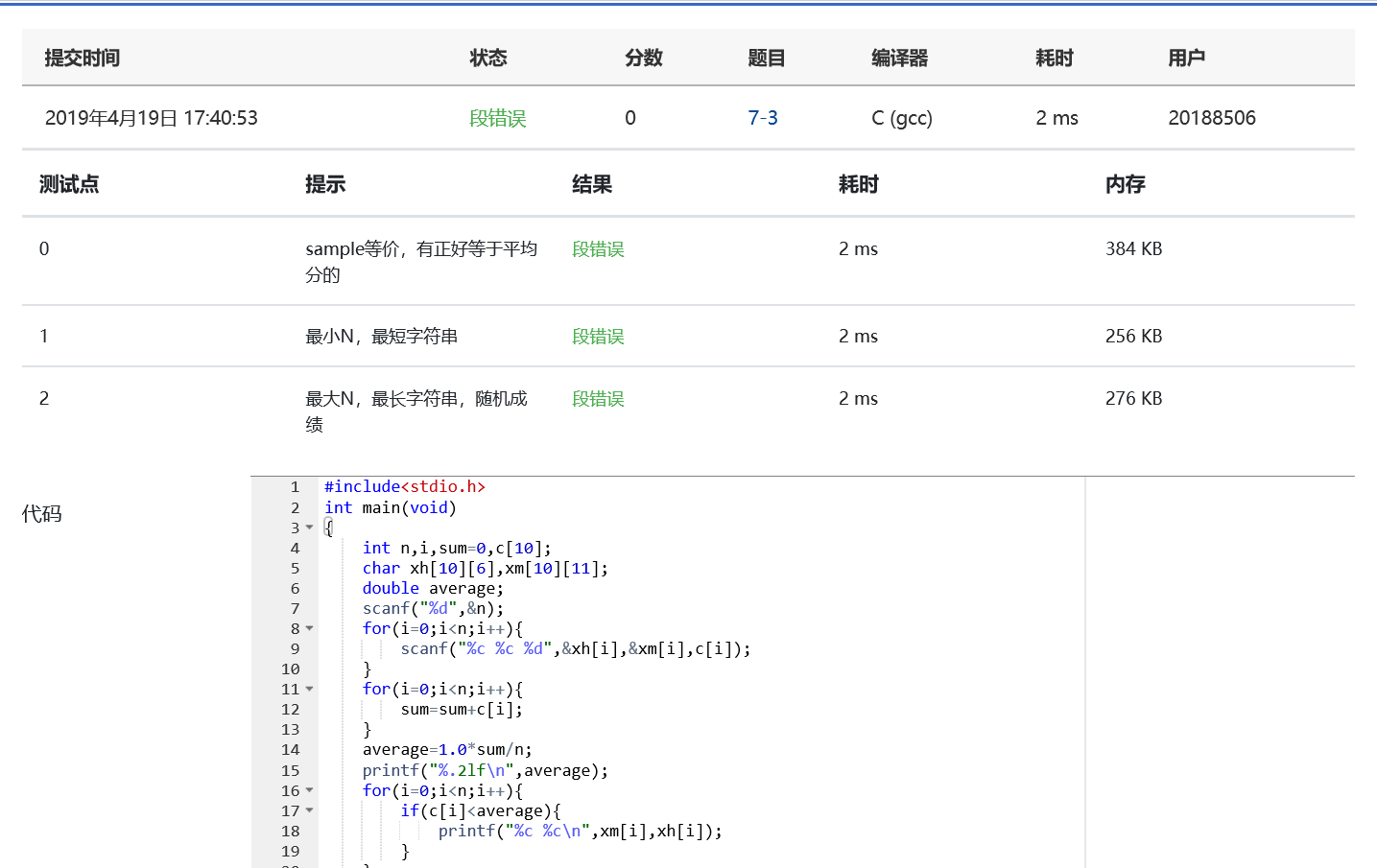
Task: Click the 状态 column header
Action: coord(488,58)
